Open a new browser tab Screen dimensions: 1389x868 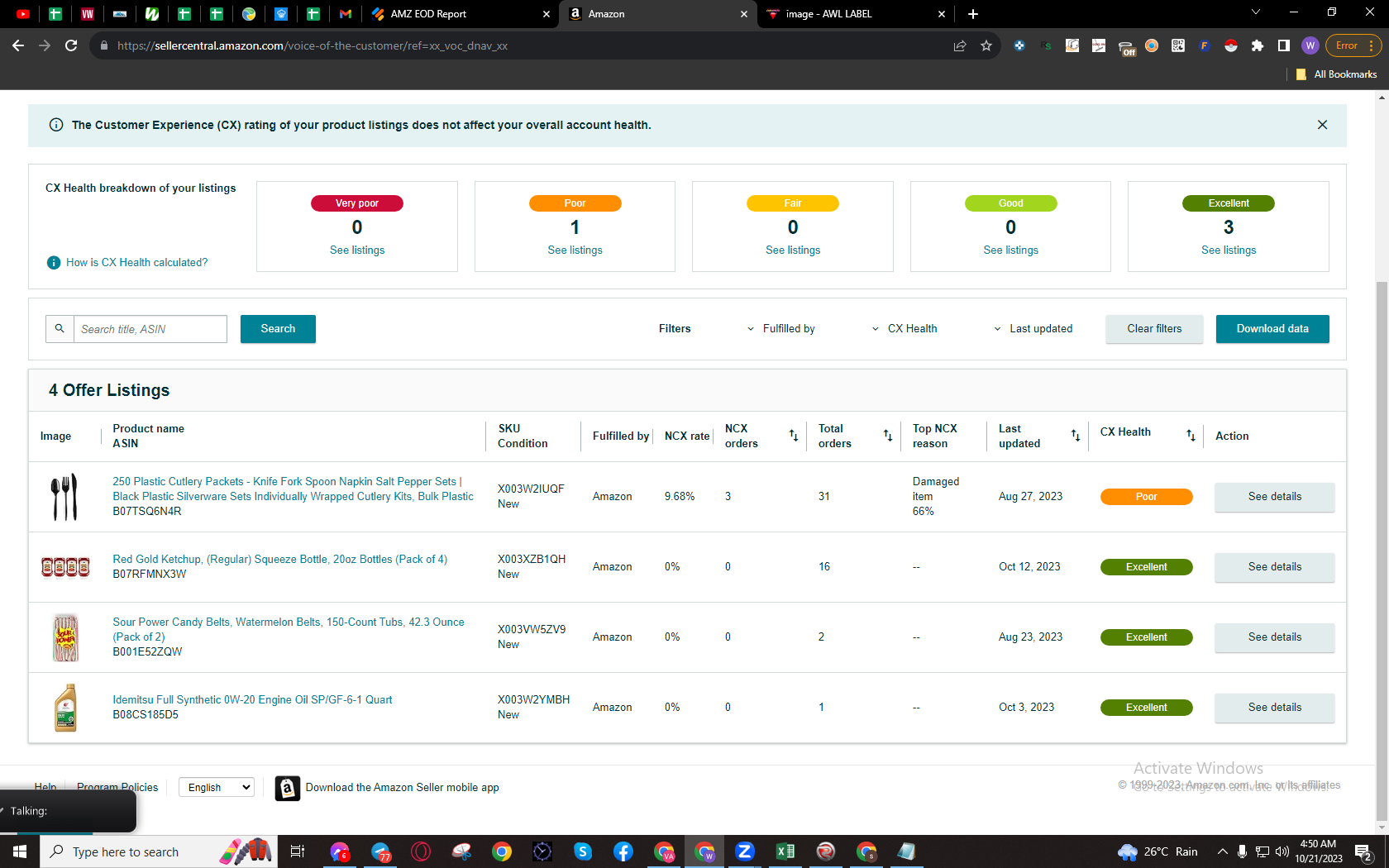click(x=973, y=14)
